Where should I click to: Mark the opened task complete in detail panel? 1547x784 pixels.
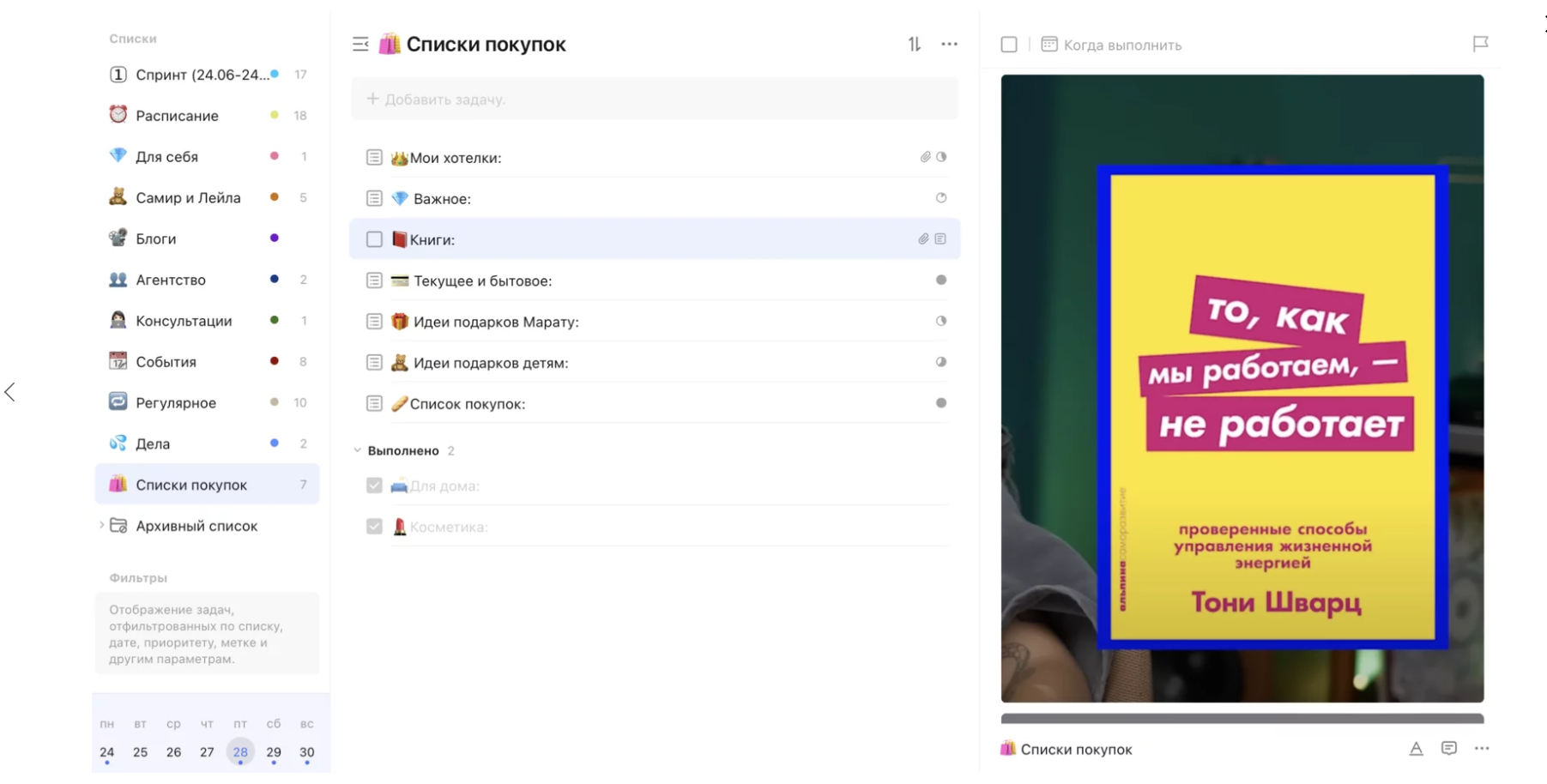1009,45
